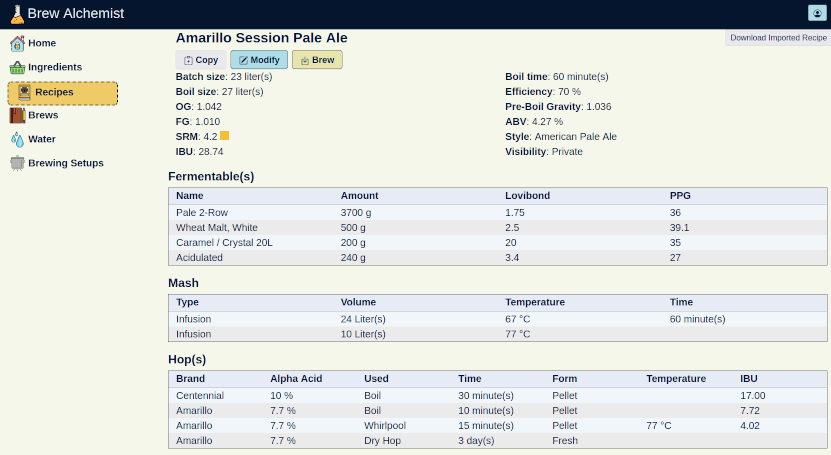Click the 24 Liter(s) mash volume

pyautogui.click(x=363, y=319)
